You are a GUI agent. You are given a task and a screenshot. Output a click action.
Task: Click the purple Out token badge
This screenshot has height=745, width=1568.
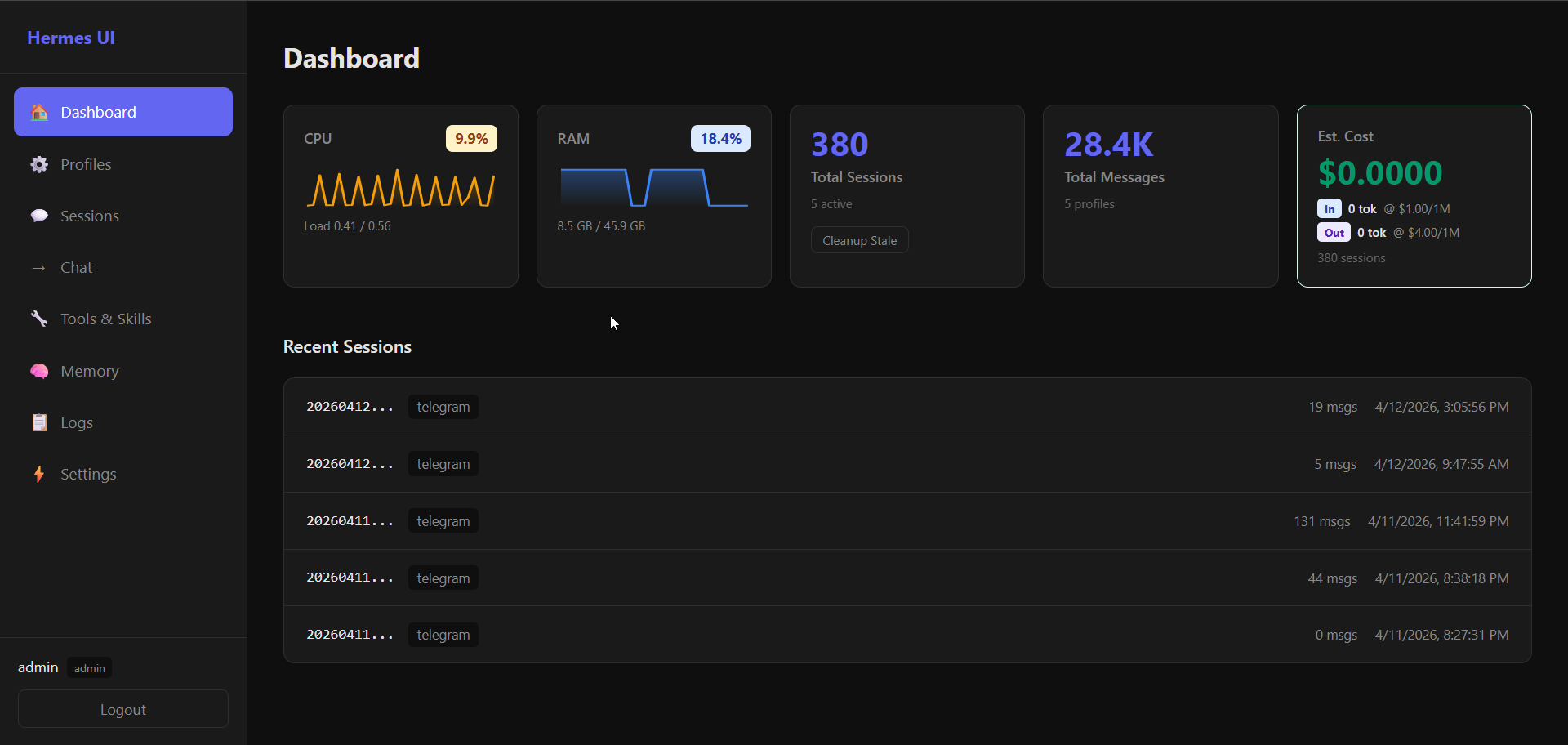click(1334, 233)
